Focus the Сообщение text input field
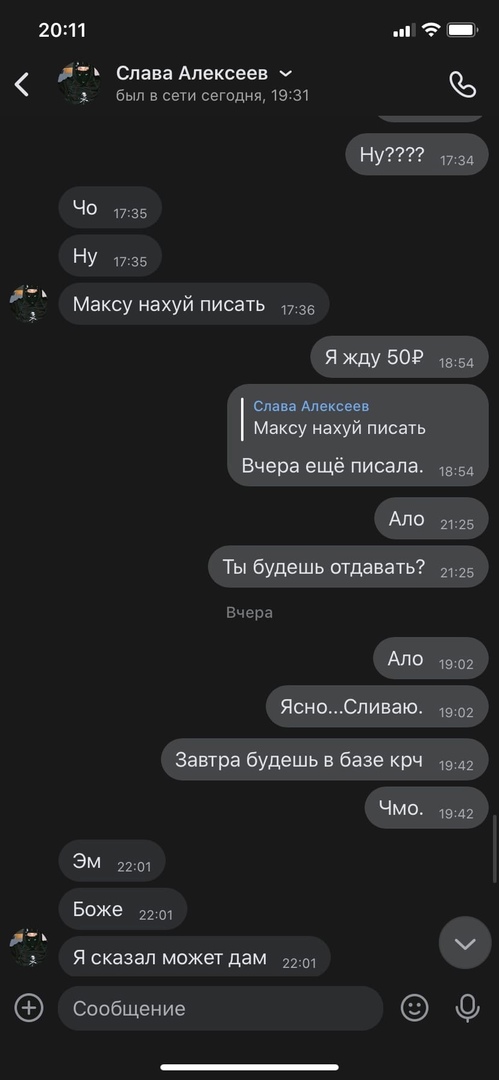 click(x=220, y=1008)
